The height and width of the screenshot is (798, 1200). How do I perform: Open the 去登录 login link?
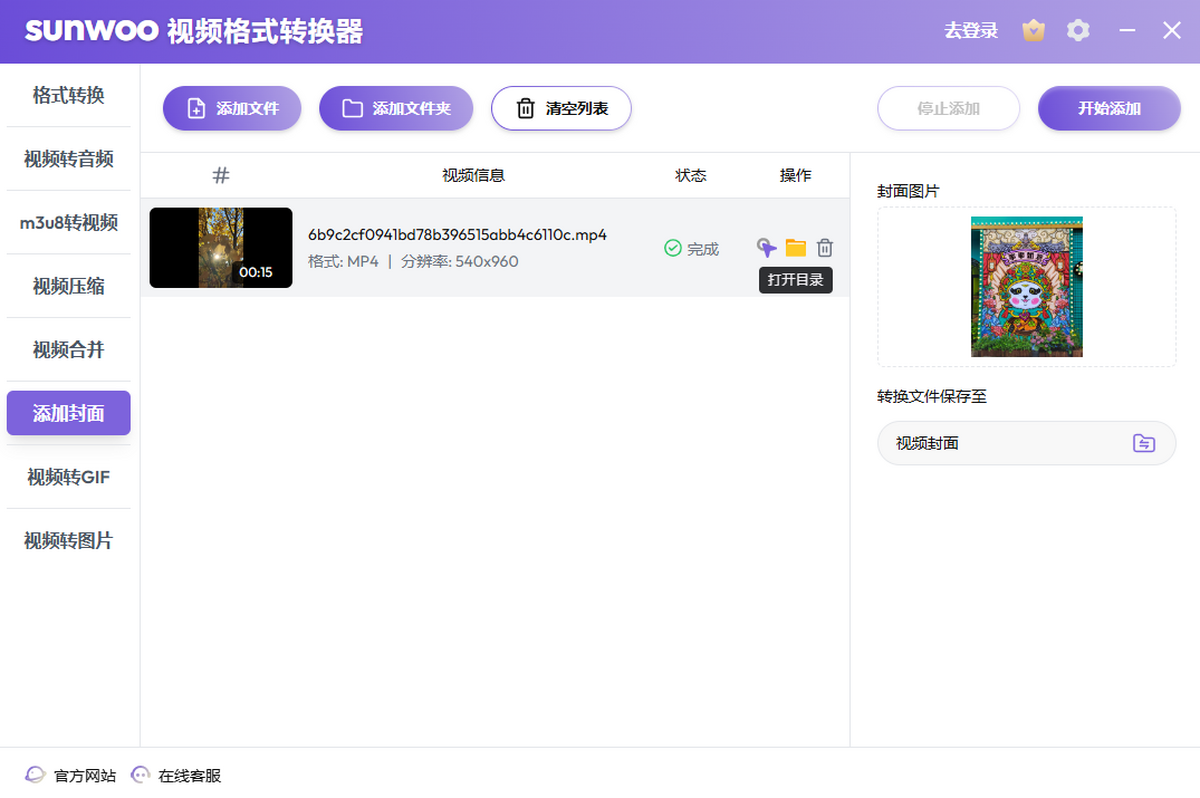click(x=971, y=30)
